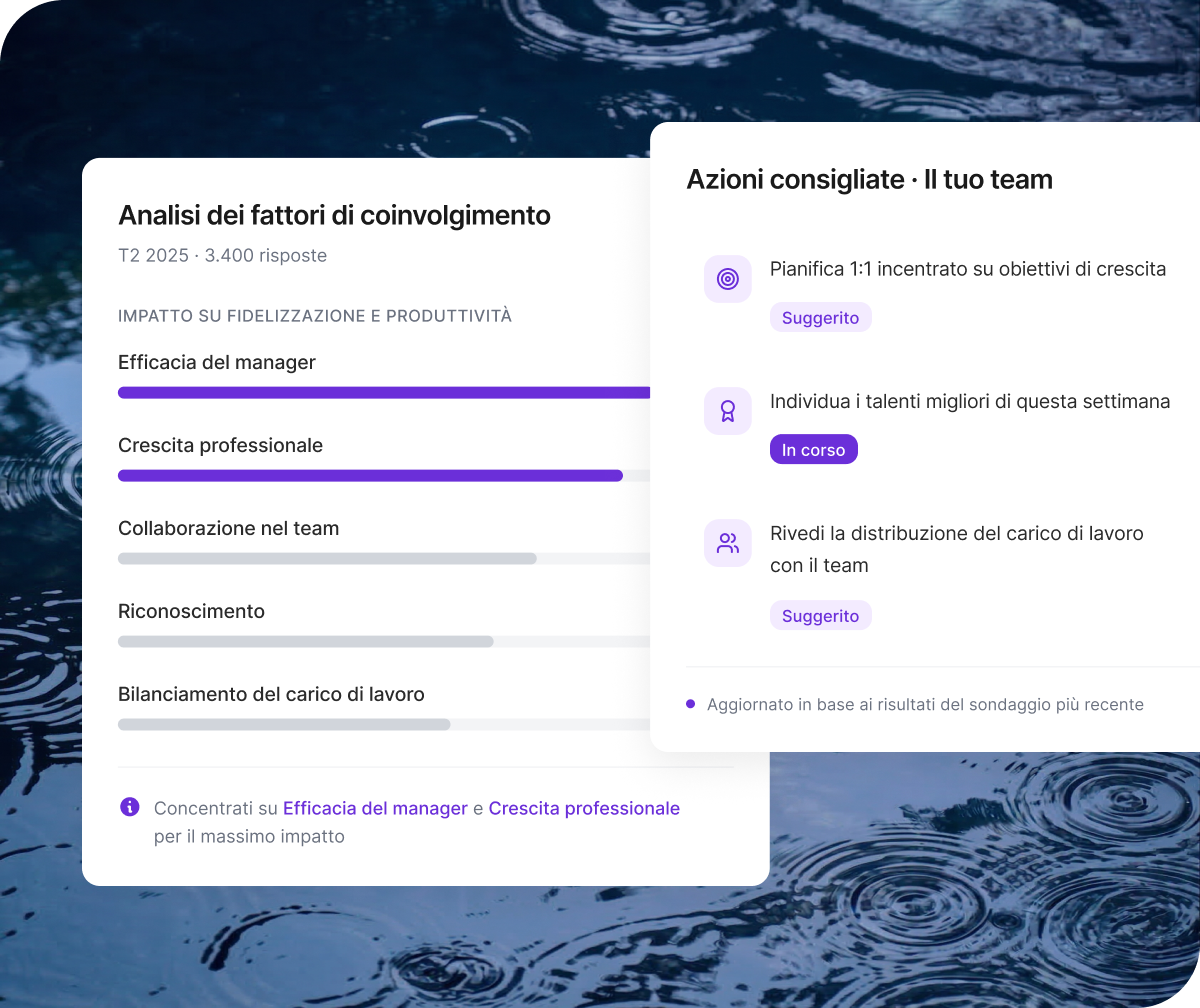This screenshot has height=1008, width=1200.
Task: Click the Bilanciamento del carico di lavoro bar
Action: [384, 725]
